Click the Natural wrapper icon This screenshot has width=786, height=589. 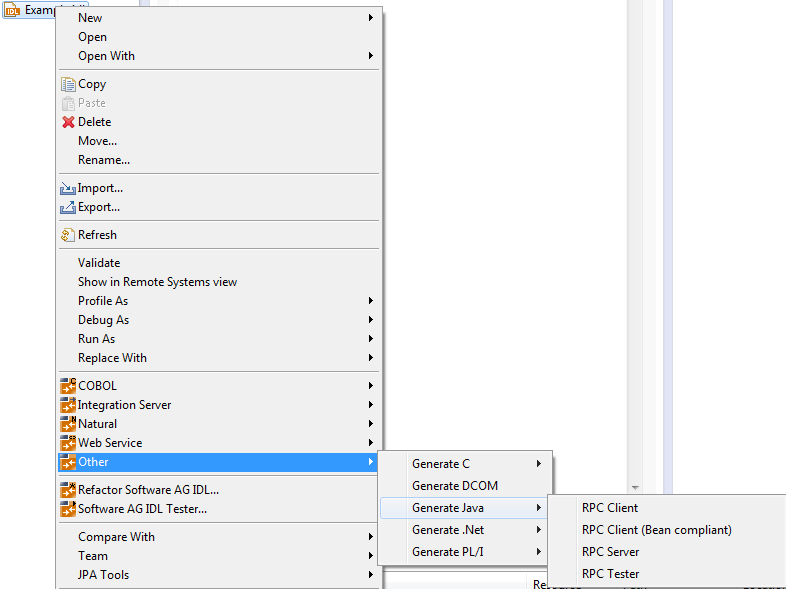[68, 424]
